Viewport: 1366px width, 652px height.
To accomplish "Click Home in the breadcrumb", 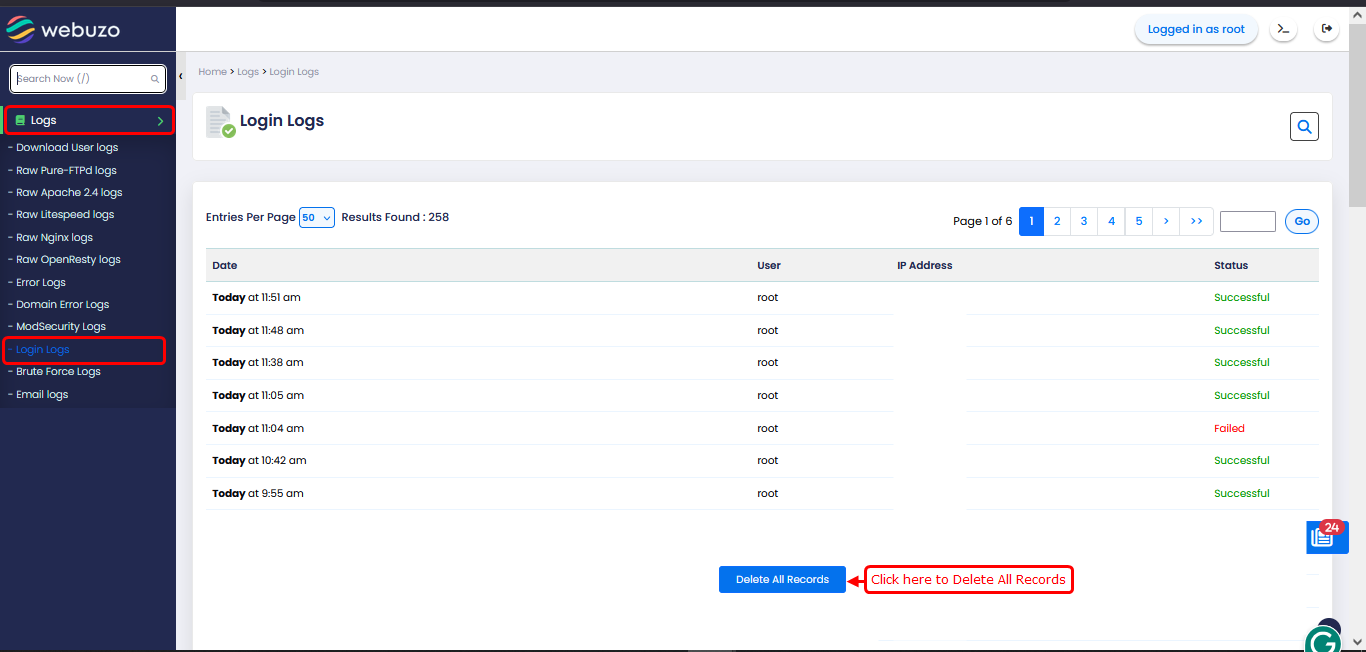I will point(212,72).
